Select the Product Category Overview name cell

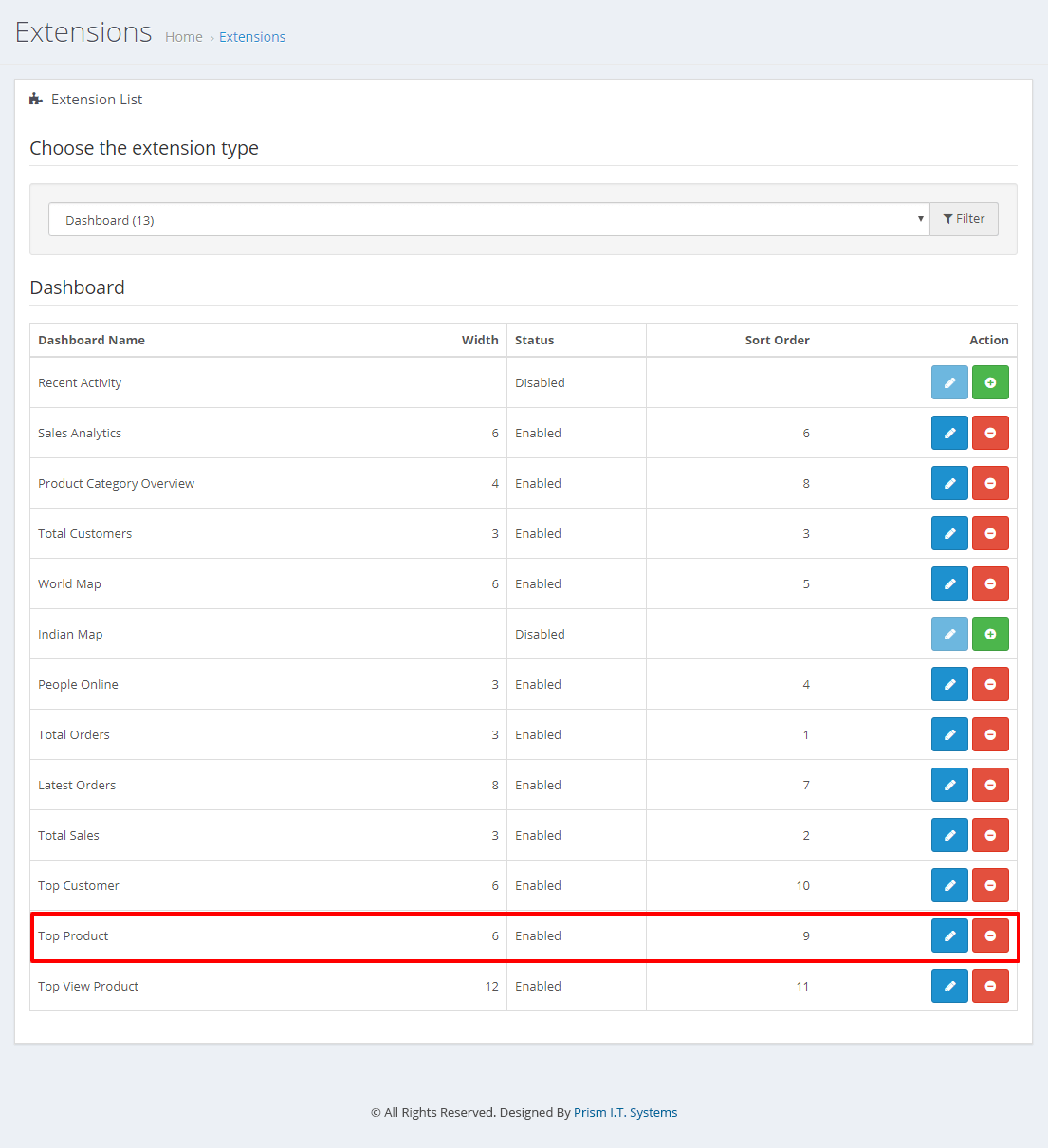coord(212,483)
